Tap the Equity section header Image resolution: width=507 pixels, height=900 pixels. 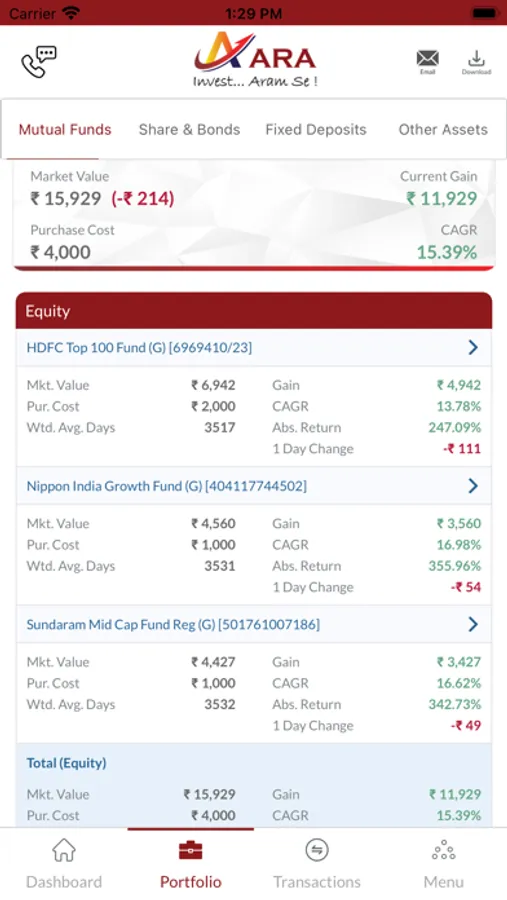[254, 311]
